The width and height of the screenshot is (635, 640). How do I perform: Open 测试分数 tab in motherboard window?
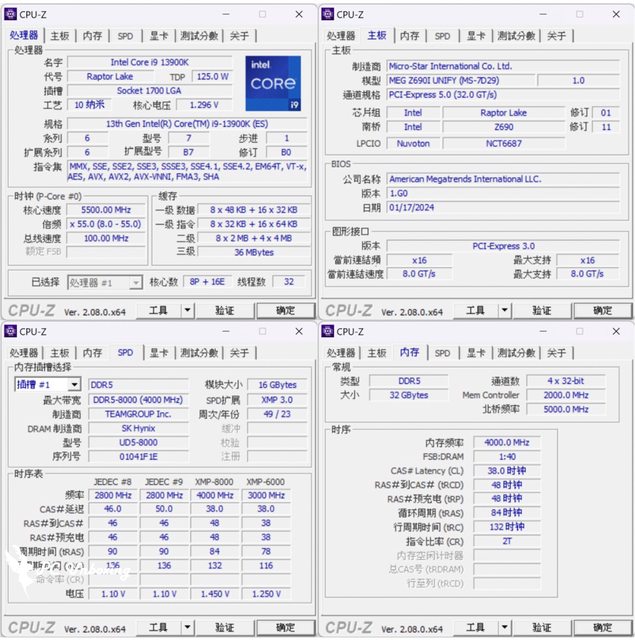tap(516, 35)
